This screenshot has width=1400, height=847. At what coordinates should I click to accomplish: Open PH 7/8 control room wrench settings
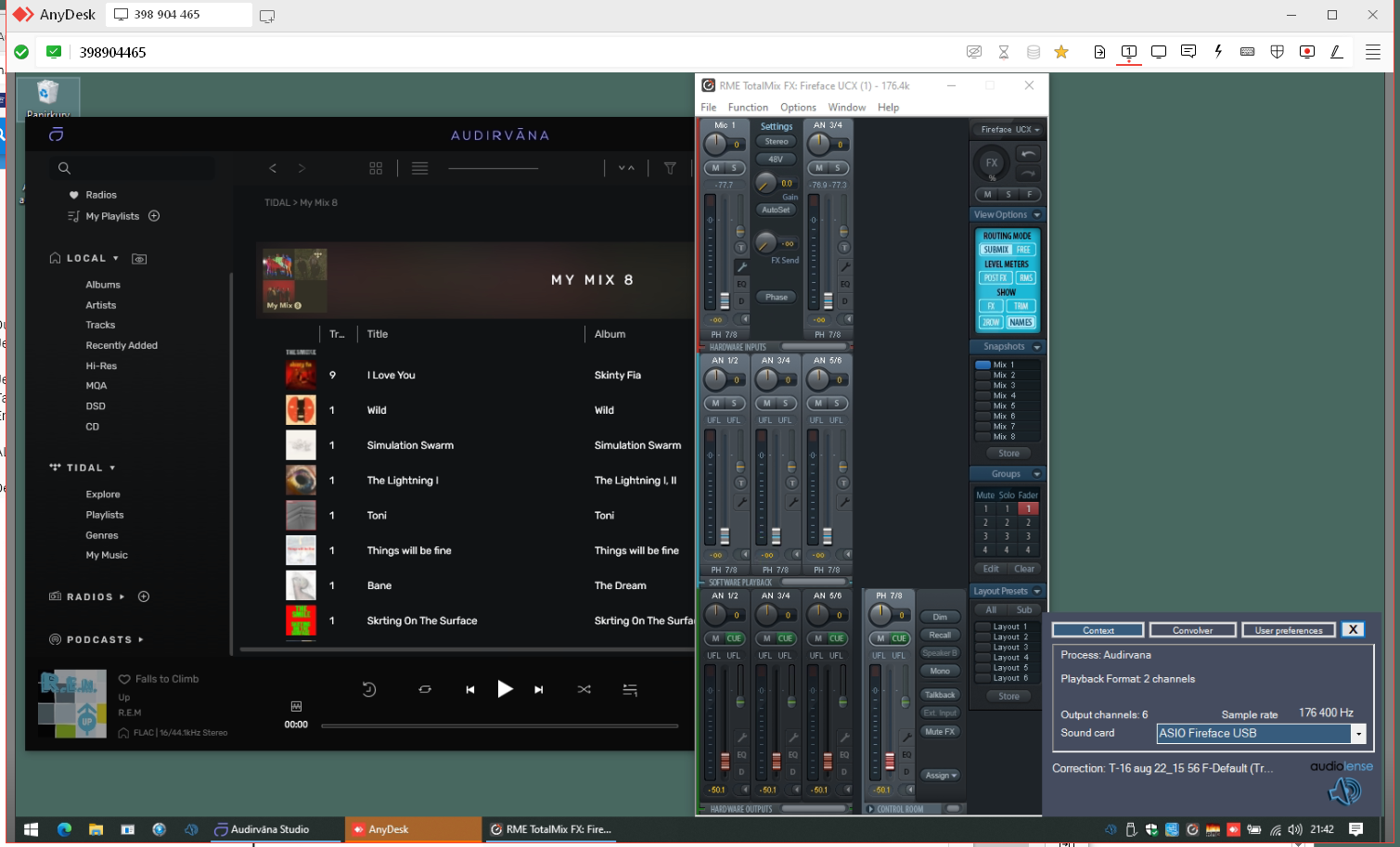point(906,738)
